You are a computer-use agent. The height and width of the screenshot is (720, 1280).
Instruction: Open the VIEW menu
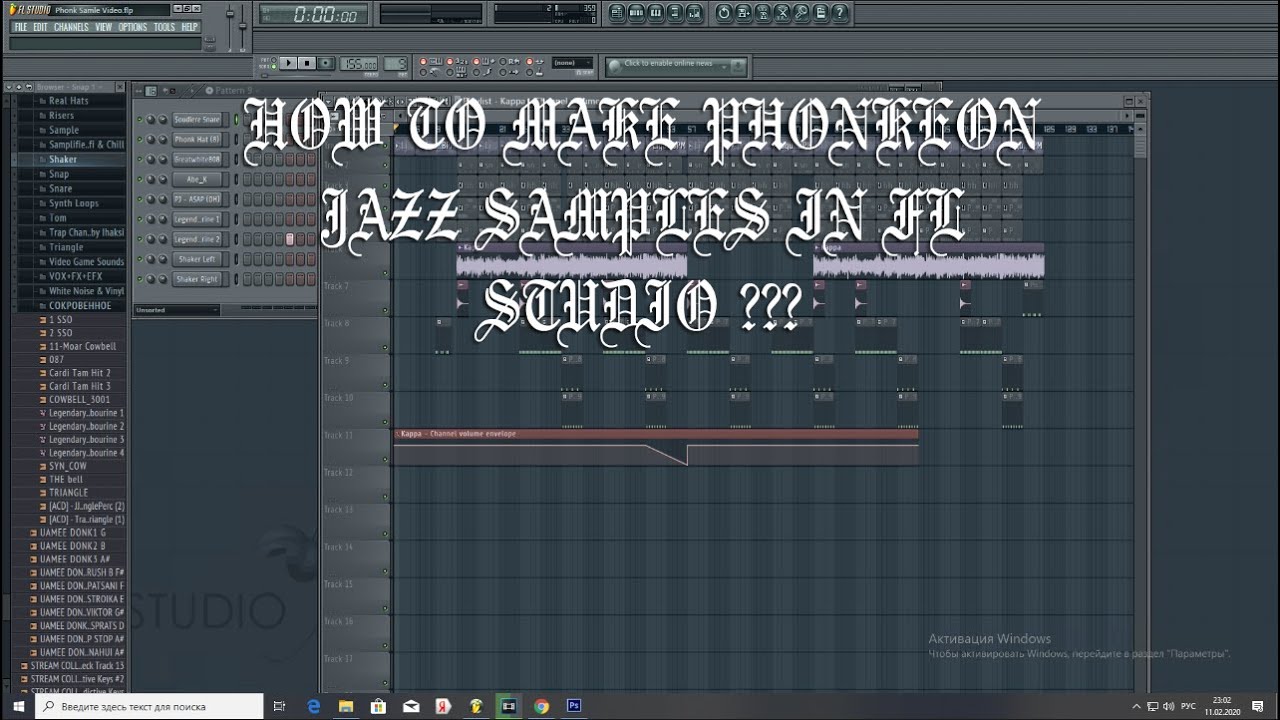point(104,27)
